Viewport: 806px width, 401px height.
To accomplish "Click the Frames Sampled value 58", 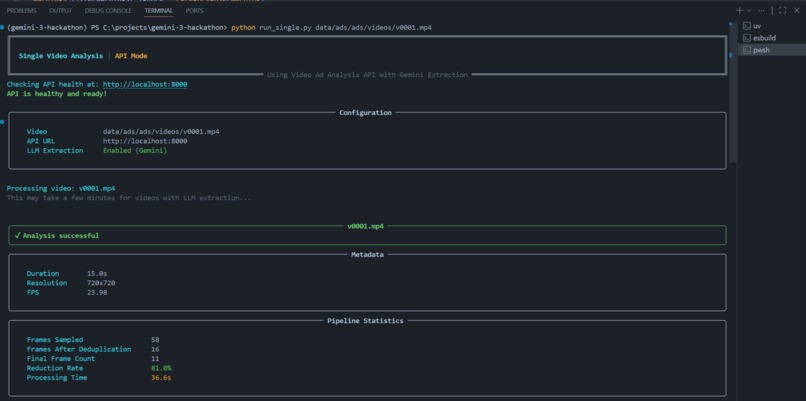I will click(x=155, y=340).
